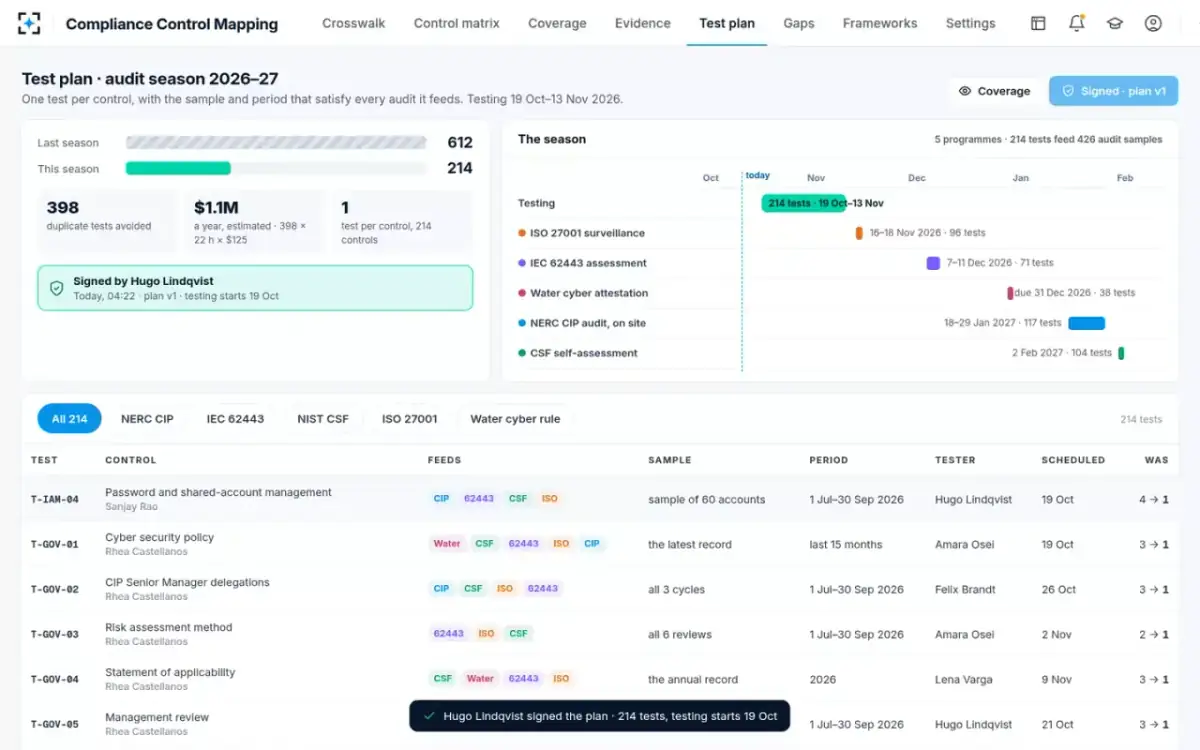This screenshot has width=1200, height=750.
Task: Click the orange ISO 27001 surveillance marker
Action: tap(859, 233)
